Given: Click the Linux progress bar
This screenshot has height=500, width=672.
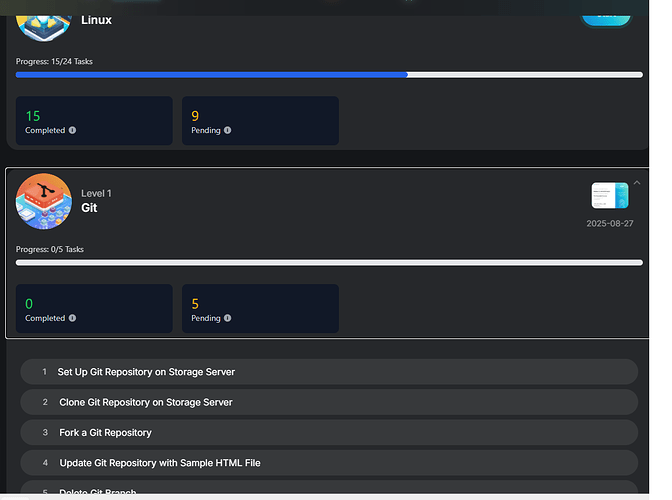Looking at the screenshot, I should pos(329,75).
